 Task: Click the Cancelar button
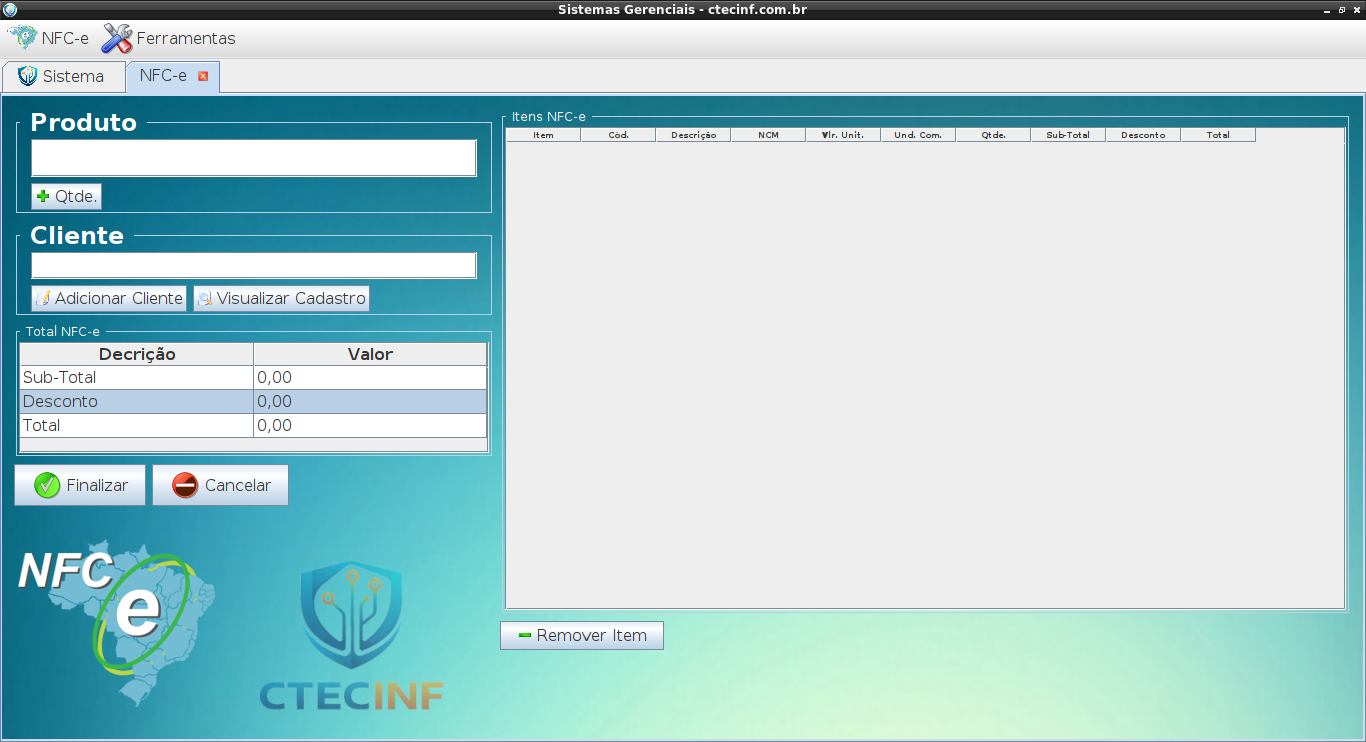pyautogui.click(x=220, y=485)
